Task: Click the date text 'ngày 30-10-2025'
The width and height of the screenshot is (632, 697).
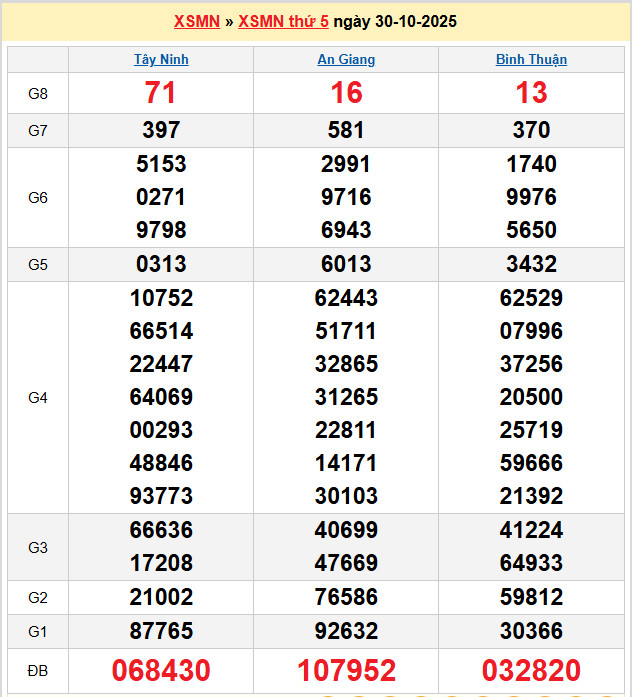Action: [395, 21]
